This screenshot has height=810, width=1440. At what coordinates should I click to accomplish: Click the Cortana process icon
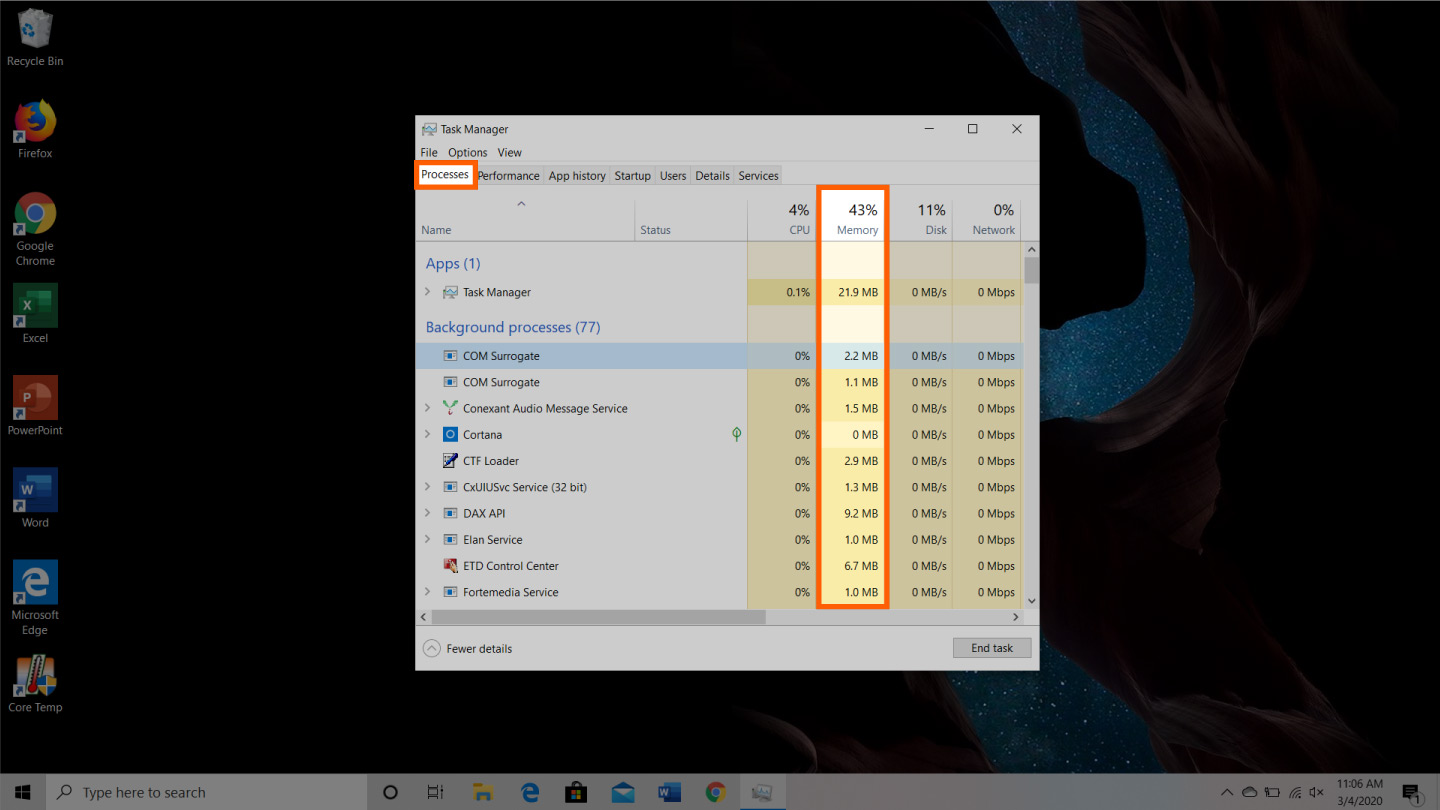pyautogui.click(x=450, y=434)
